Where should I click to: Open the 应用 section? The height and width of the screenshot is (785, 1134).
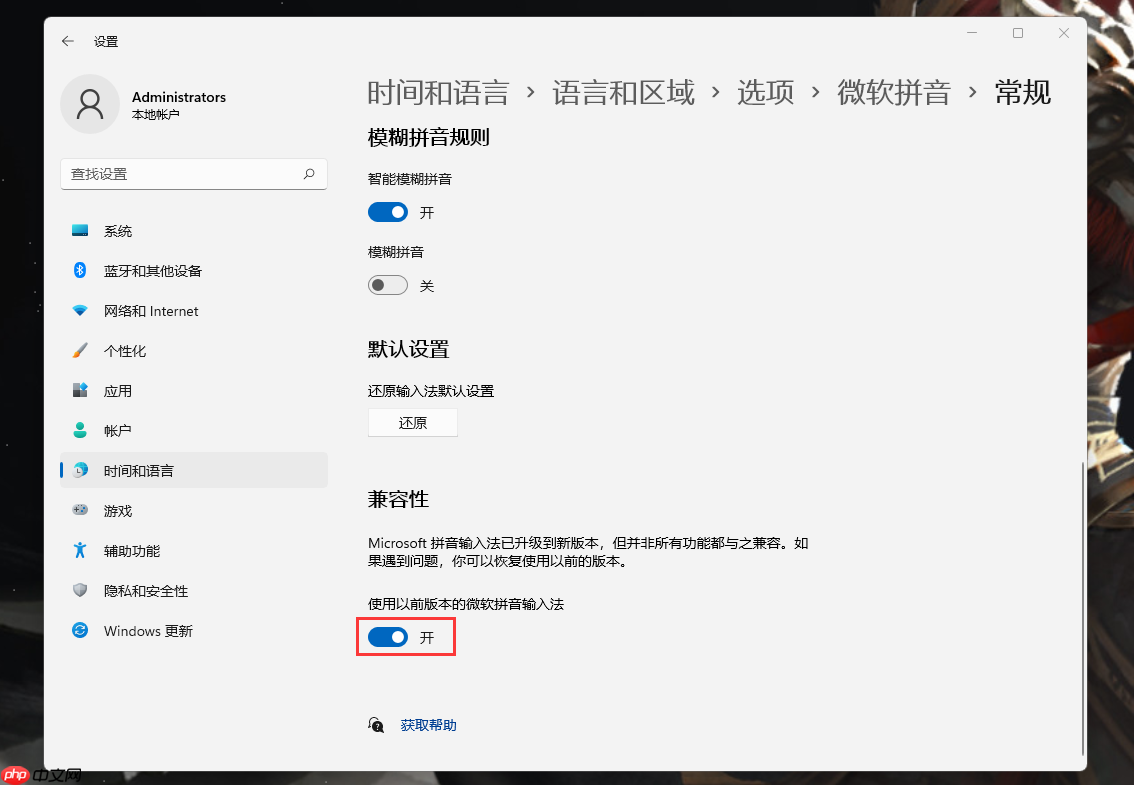point(117,390)
